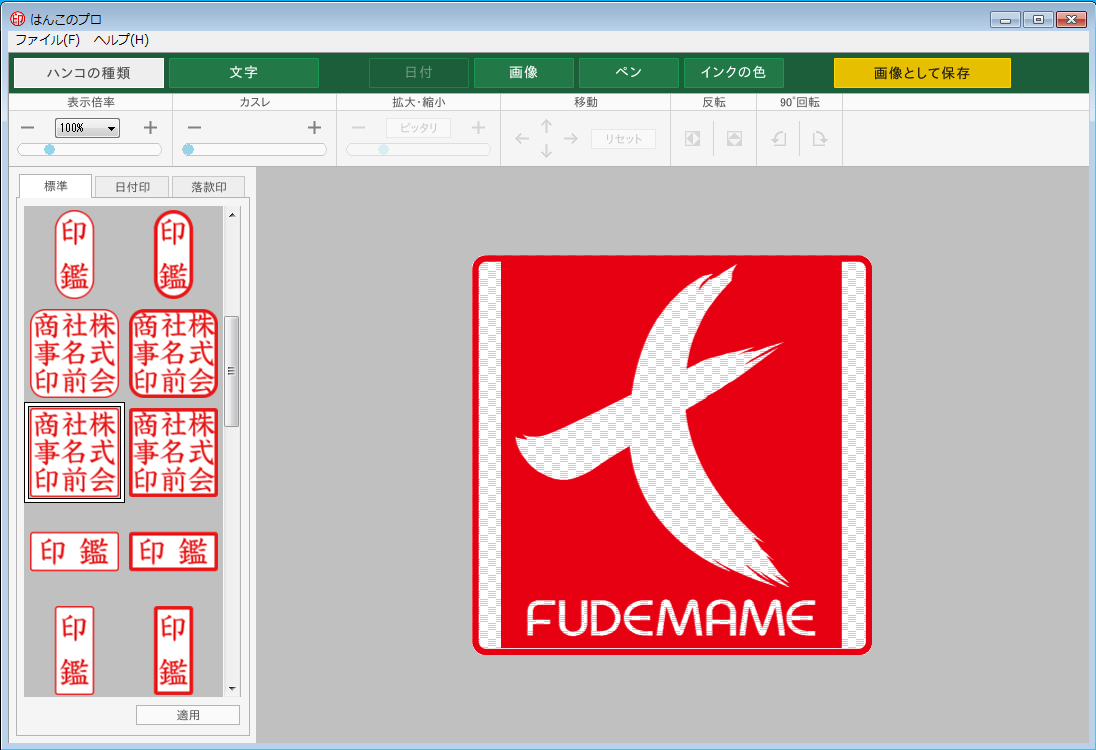The height and width of the screenshot is (750, 1096).
Task: Increase カスレ with the plus icon
Action: point(314,128)
